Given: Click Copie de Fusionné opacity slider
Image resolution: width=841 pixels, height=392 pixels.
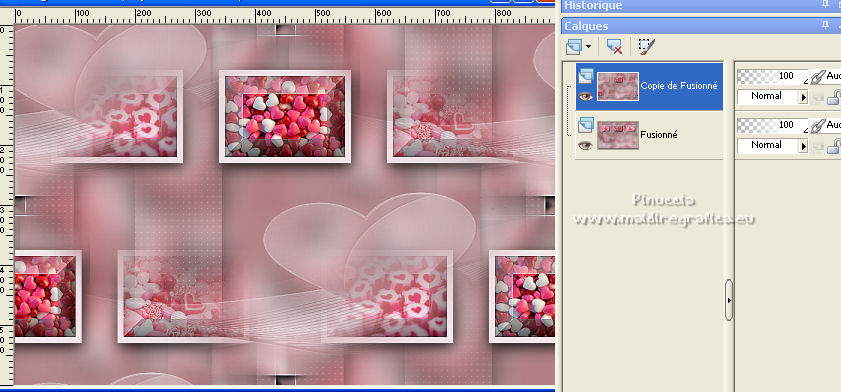Looking at the screenshot, I should pyautogui.click(x=772, y=77).
